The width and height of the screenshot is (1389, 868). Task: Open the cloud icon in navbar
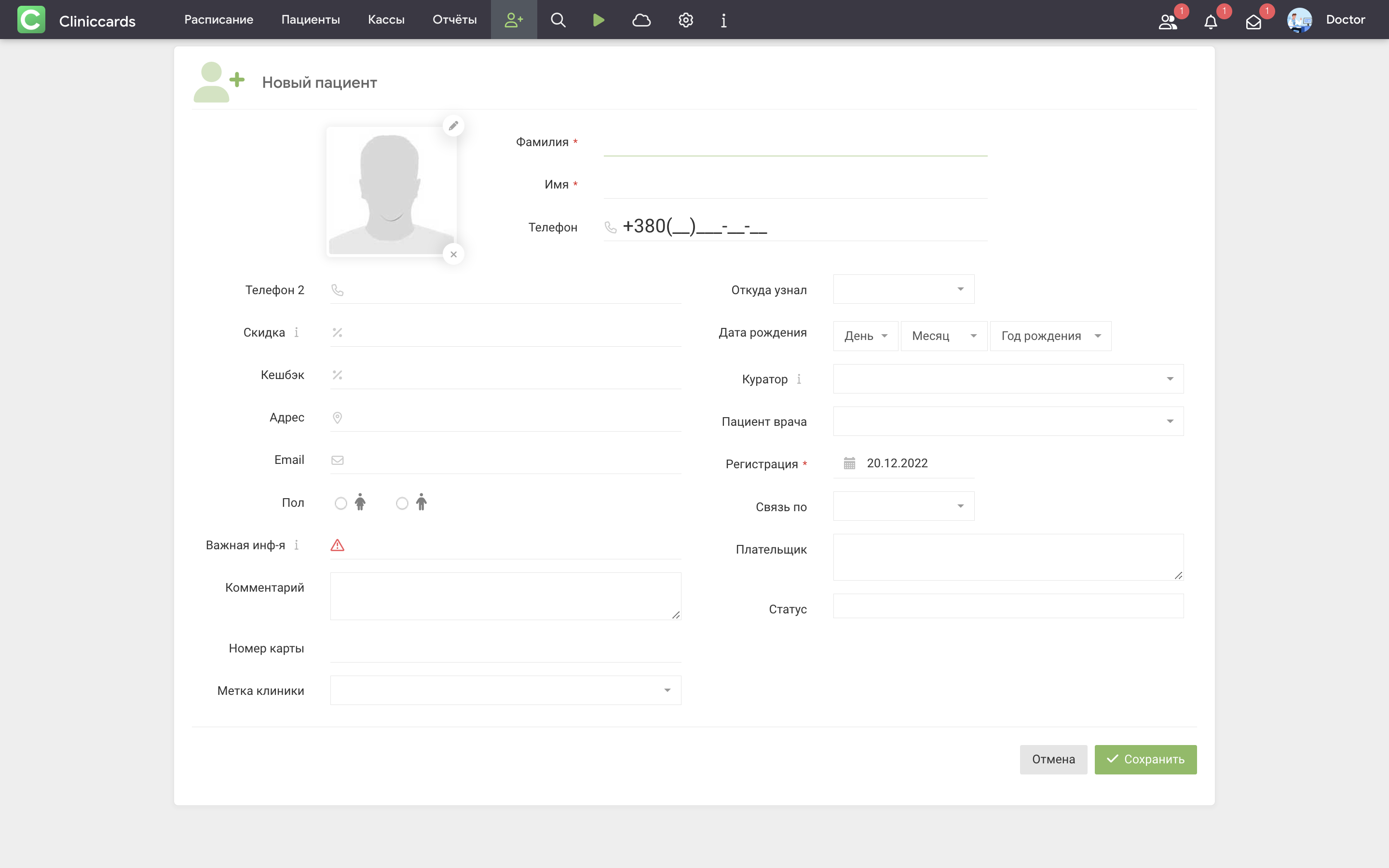click(x=641, y=20)
